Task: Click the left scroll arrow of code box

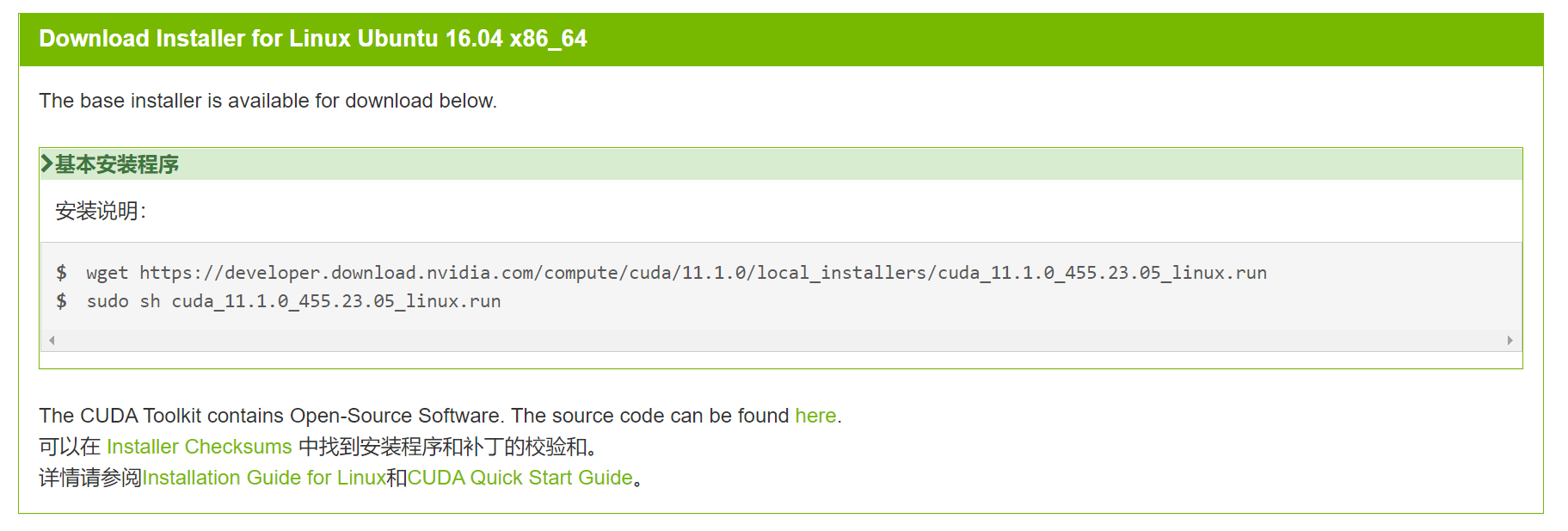Action: [52, 340]
